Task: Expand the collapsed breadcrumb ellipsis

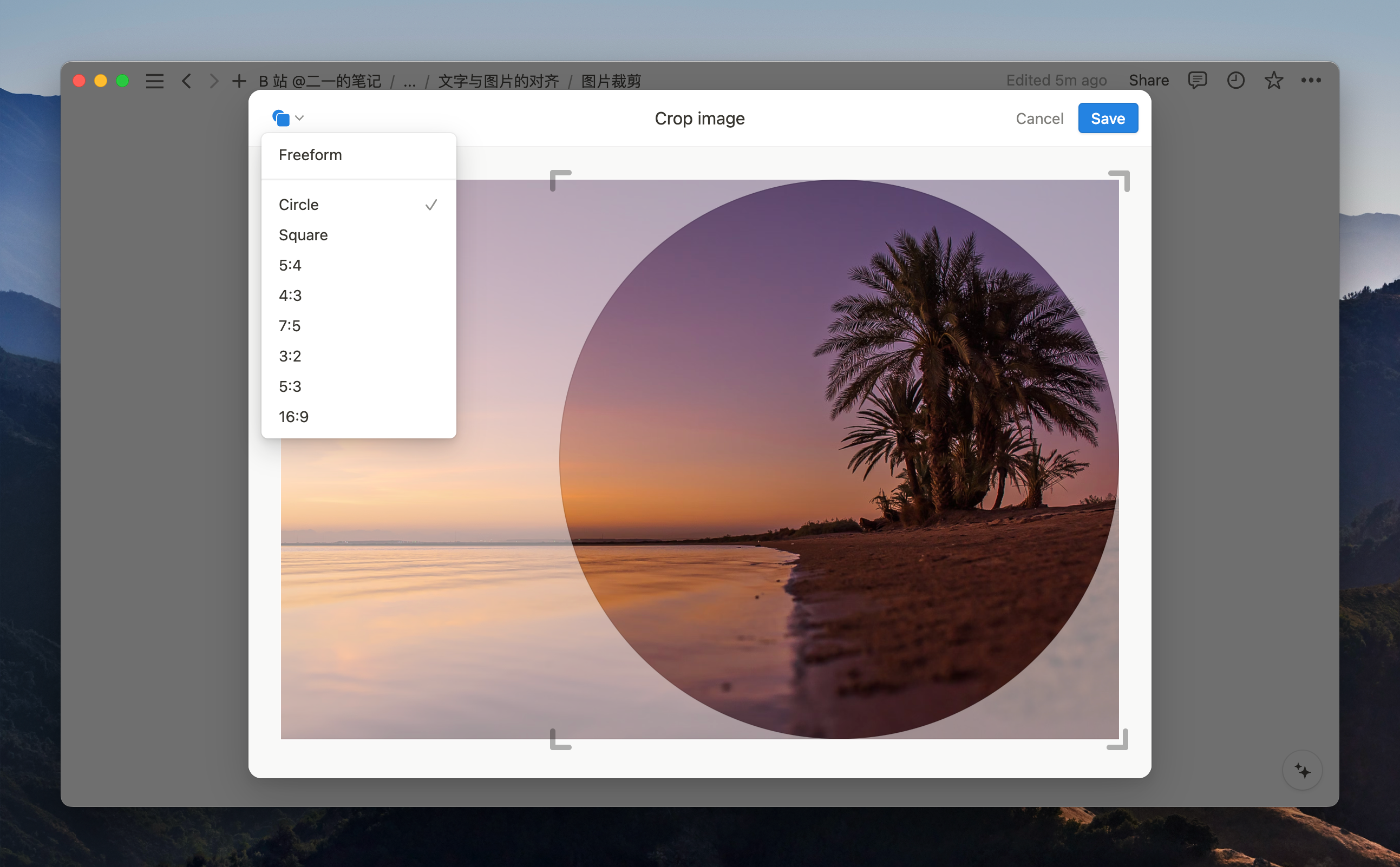Action: coord(409,81)
